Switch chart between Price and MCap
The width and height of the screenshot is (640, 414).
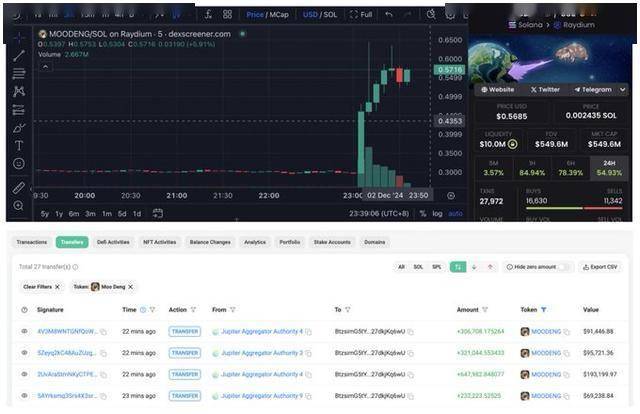tap(267, 15)
